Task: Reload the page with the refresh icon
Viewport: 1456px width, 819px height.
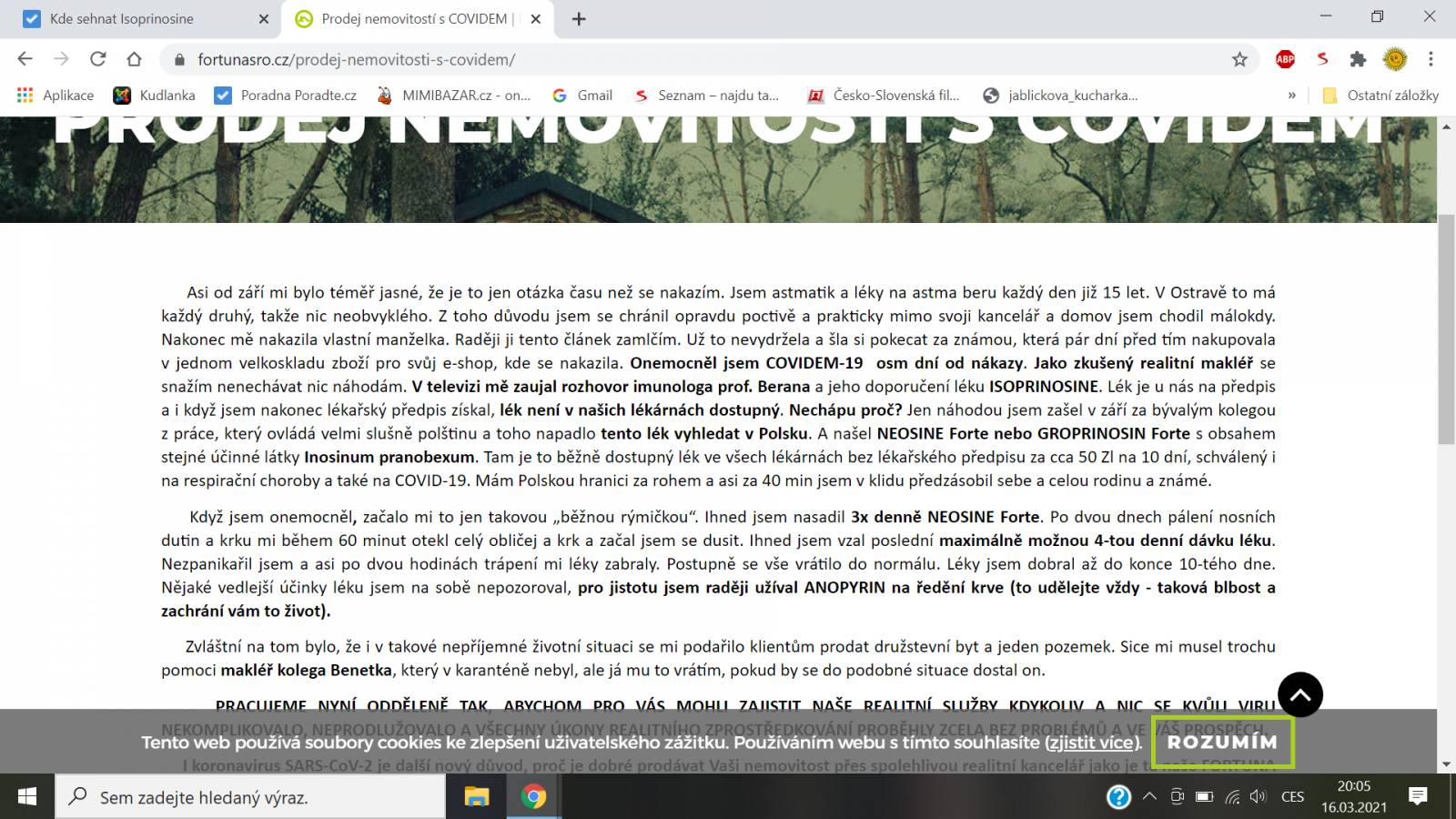Action: [x=97, y=59]
